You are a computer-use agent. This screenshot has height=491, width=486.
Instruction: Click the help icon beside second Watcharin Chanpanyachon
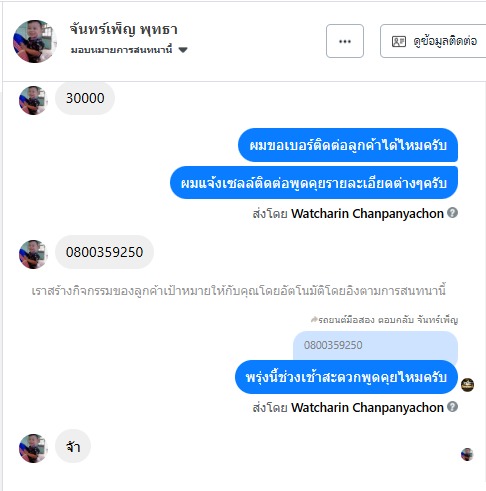pos(452,407)
